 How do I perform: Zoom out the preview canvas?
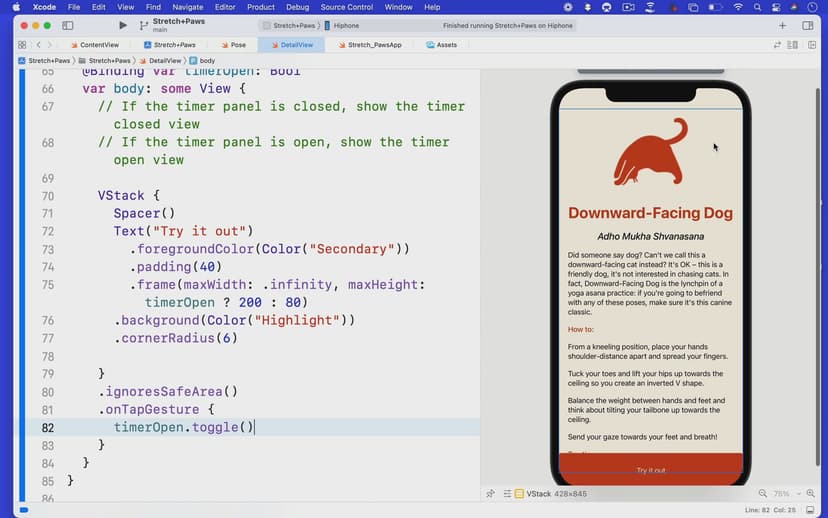(763, 494)
